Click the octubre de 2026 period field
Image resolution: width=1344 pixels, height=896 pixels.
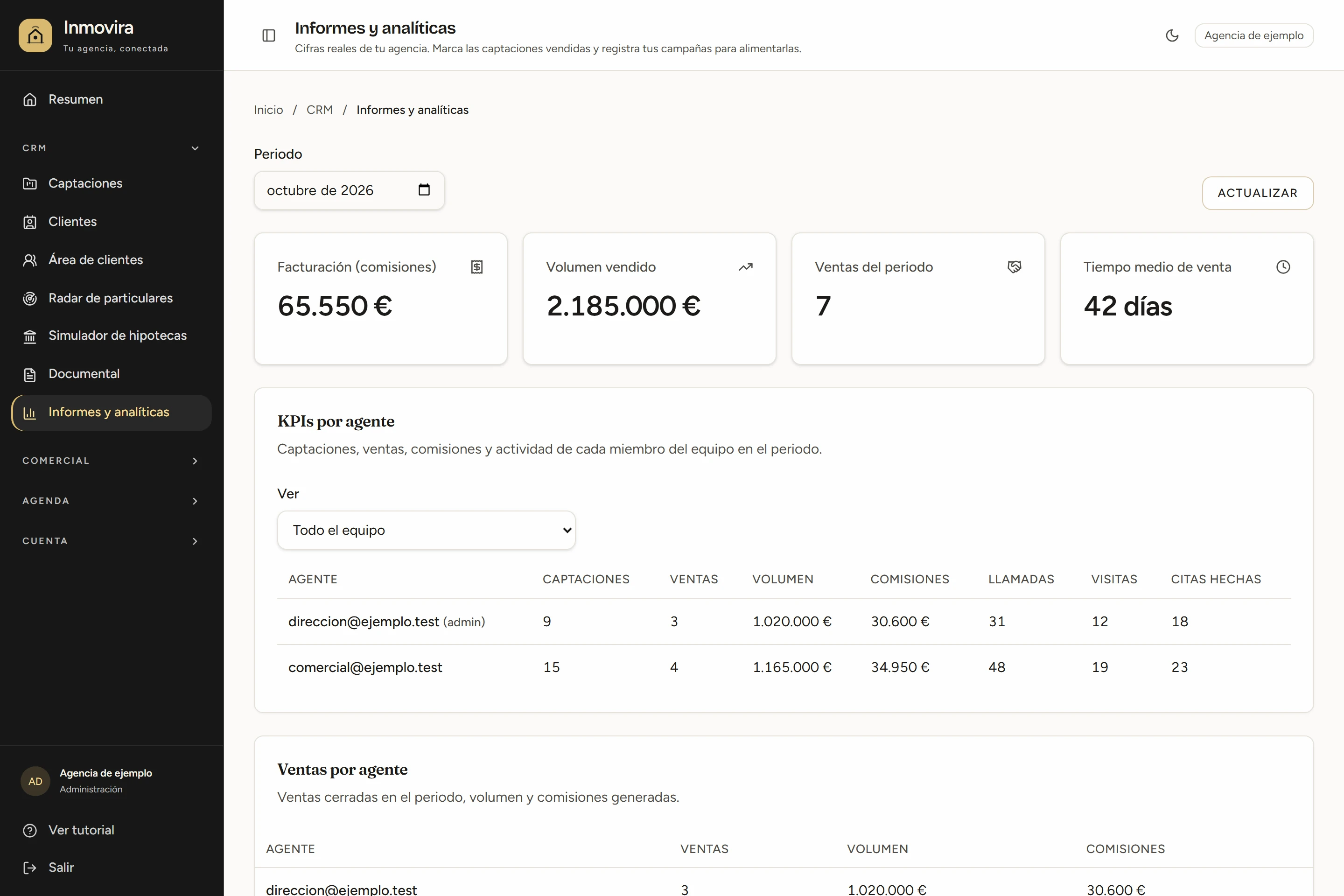point(349,190)
